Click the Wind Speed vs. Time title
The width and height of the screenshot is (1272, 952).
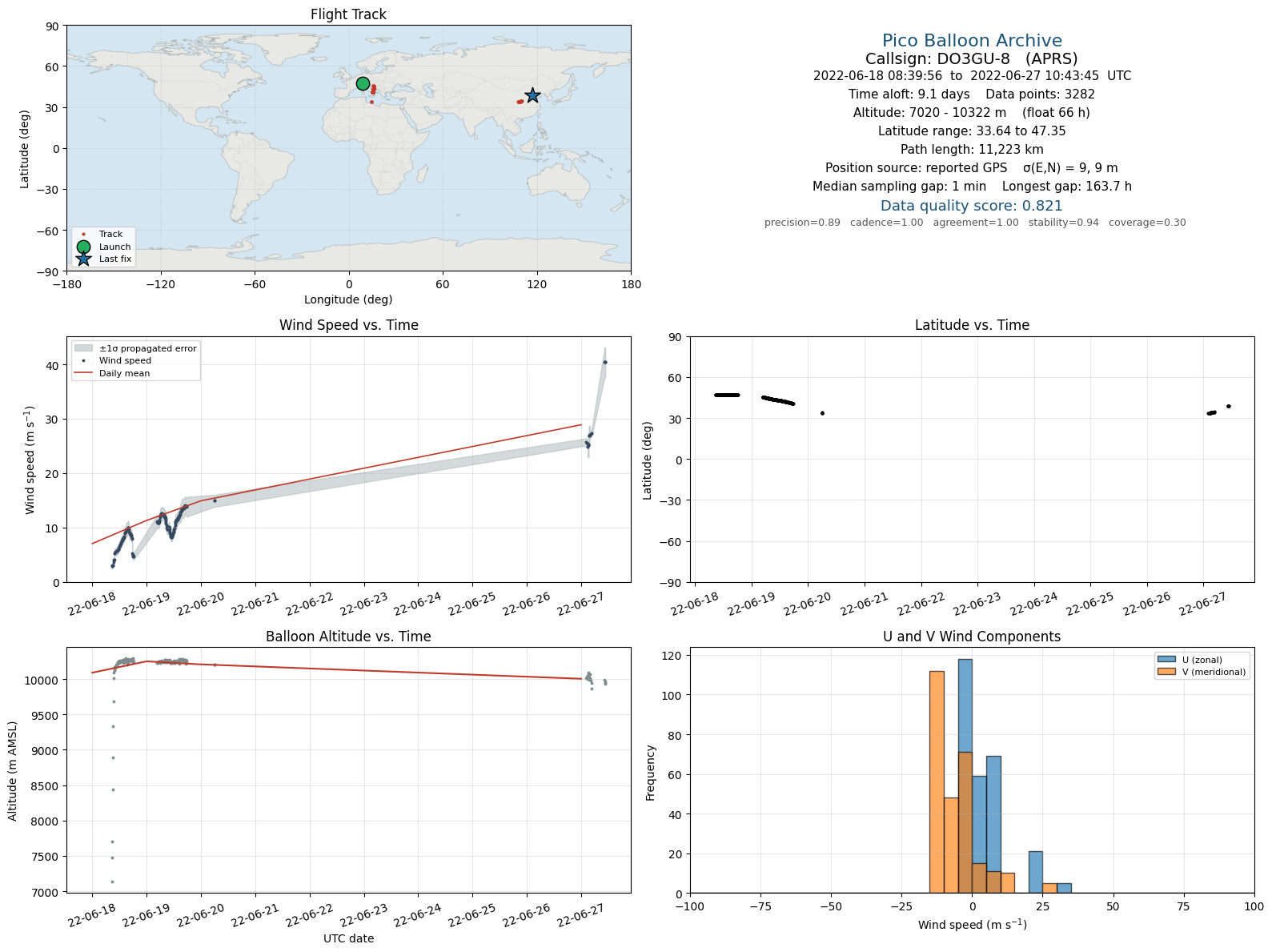click(x=348, y=325)
